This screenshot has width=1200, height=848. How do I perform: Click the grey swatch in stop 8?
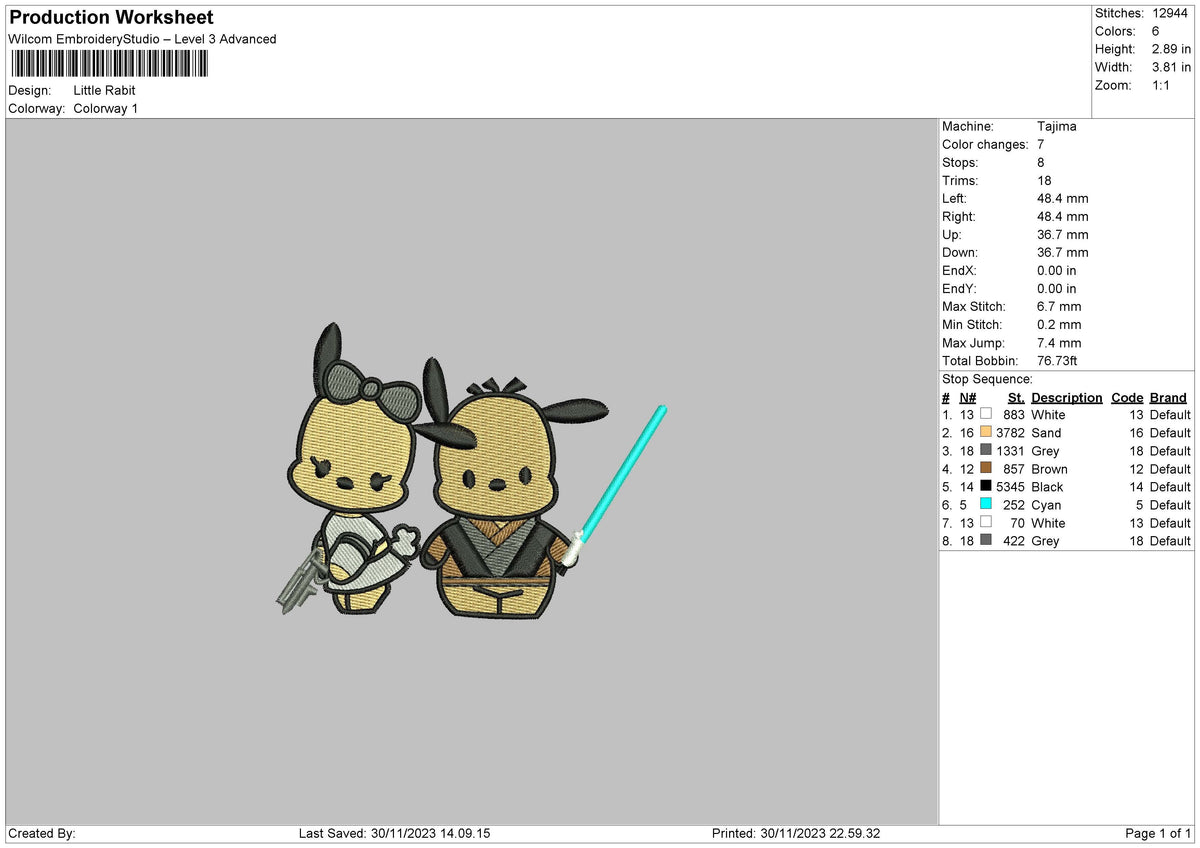pyautogui.click(x=986, y=540)
